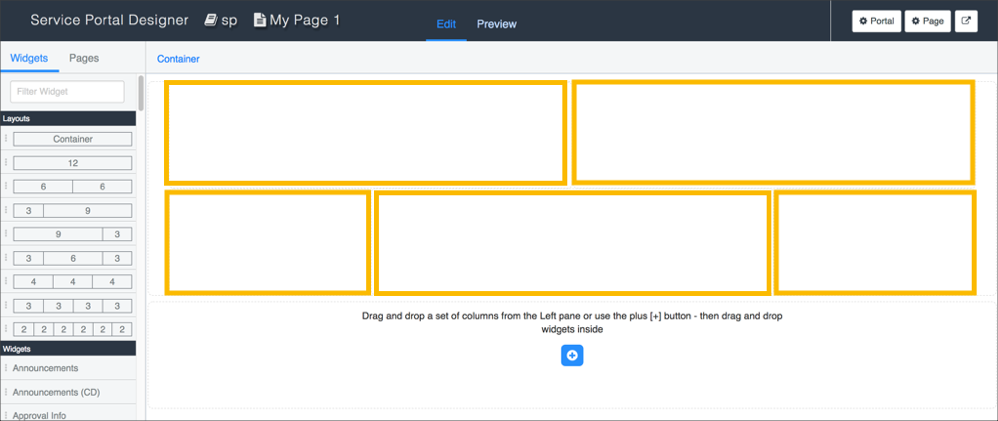
Task: Open the Portal settings button
Action: [x=876, y=21]
